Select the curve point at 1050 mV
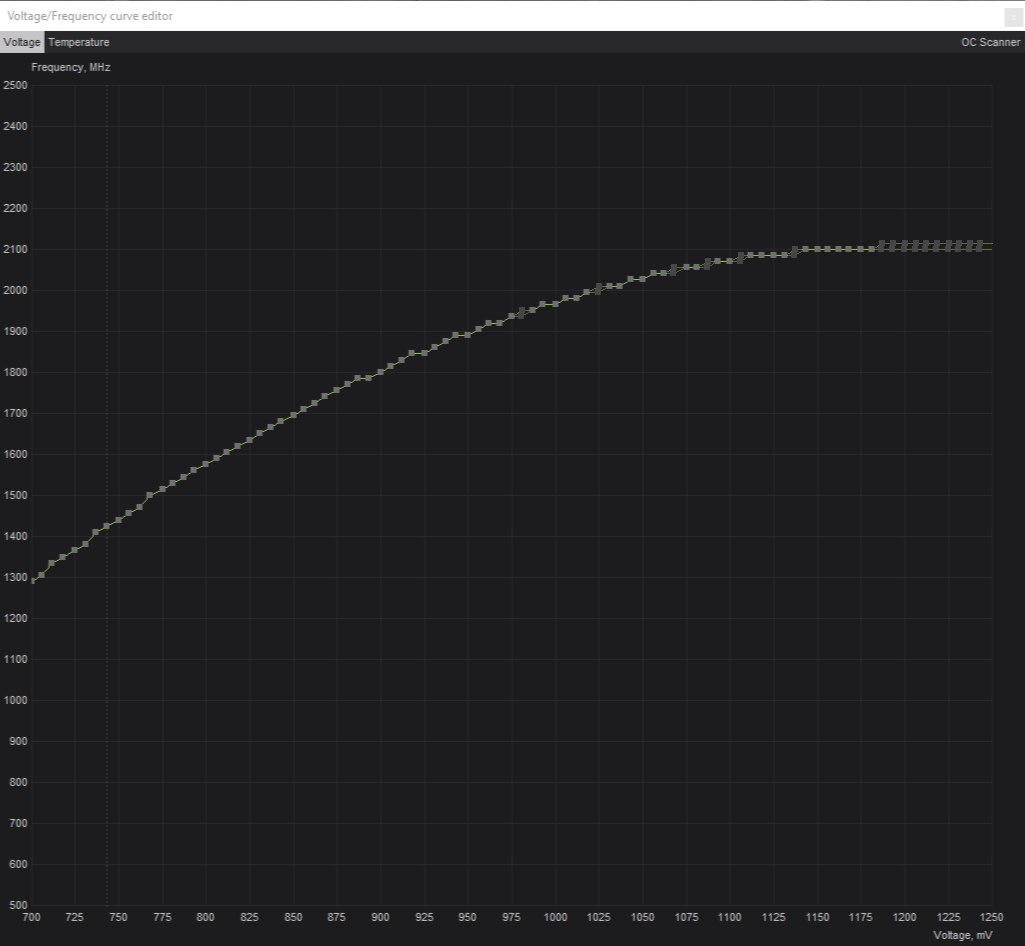 (643, 279)
